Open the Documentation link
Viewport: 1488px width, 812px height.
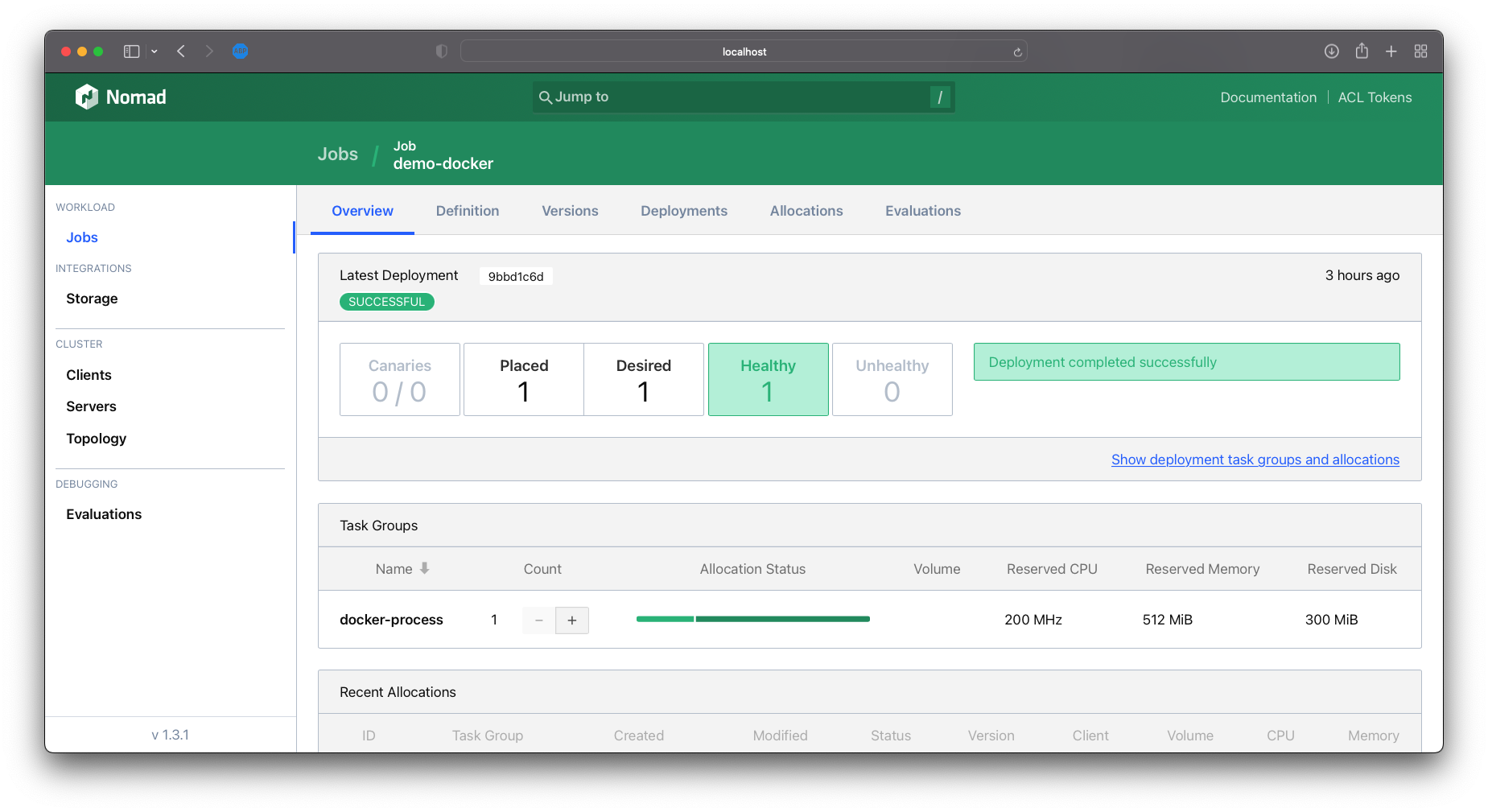(x=1268, y=97)
